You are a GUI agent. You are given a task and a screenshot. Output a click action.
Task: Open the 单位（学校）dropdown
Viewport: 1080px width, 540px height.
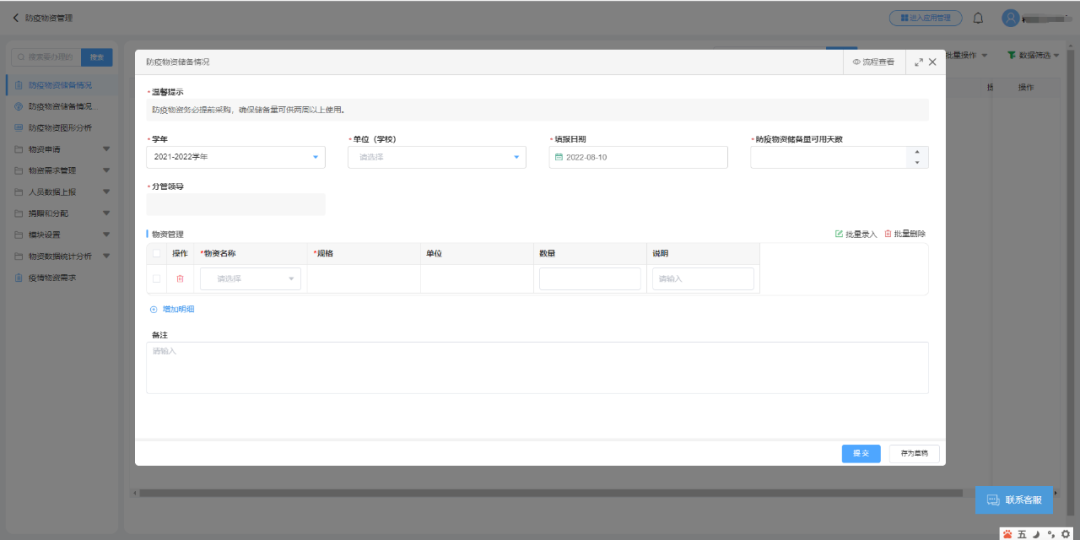437,157
